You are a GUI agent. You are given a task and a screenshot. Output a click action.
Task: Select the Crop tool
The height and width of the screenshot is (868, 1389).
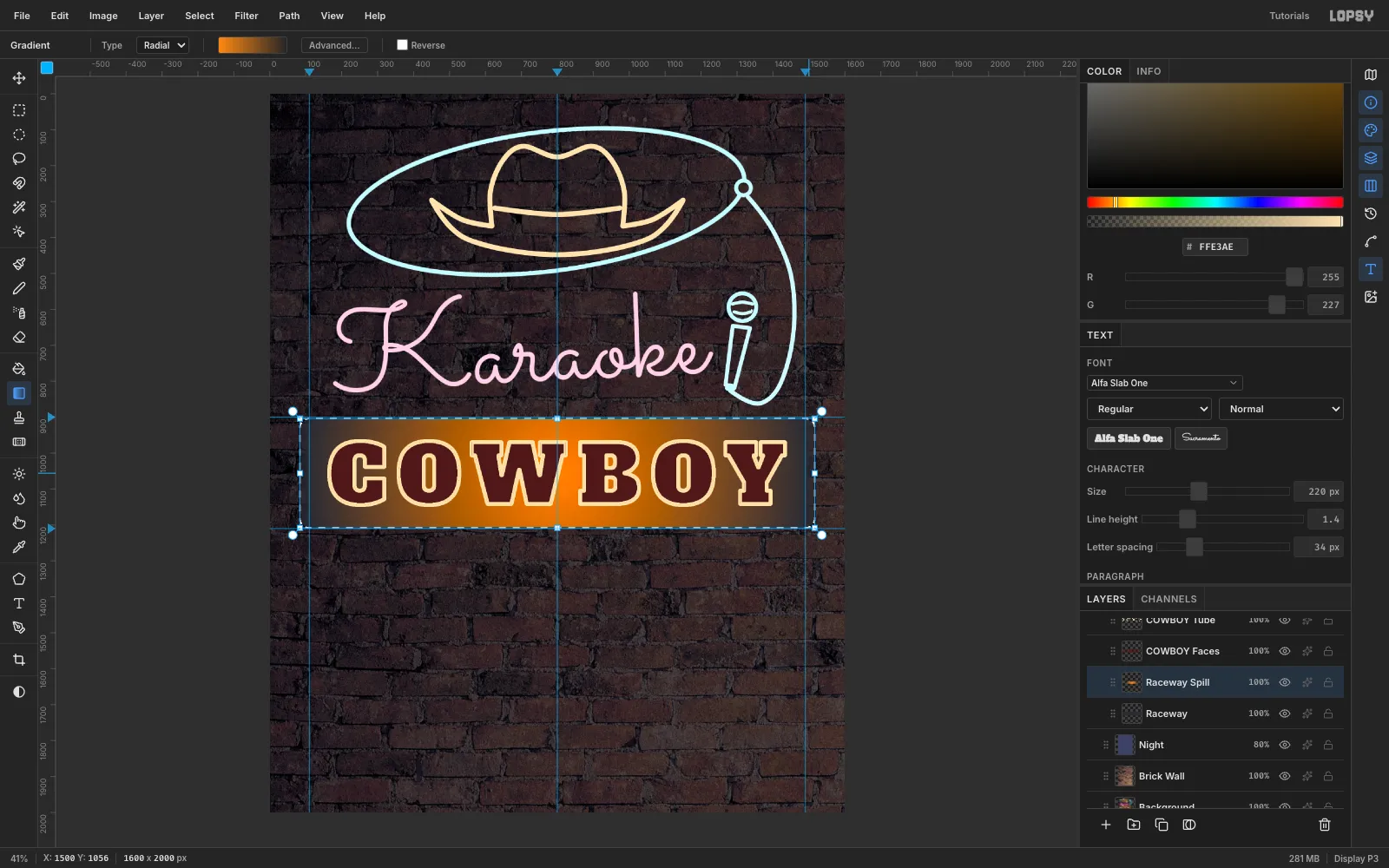[18, 660]
